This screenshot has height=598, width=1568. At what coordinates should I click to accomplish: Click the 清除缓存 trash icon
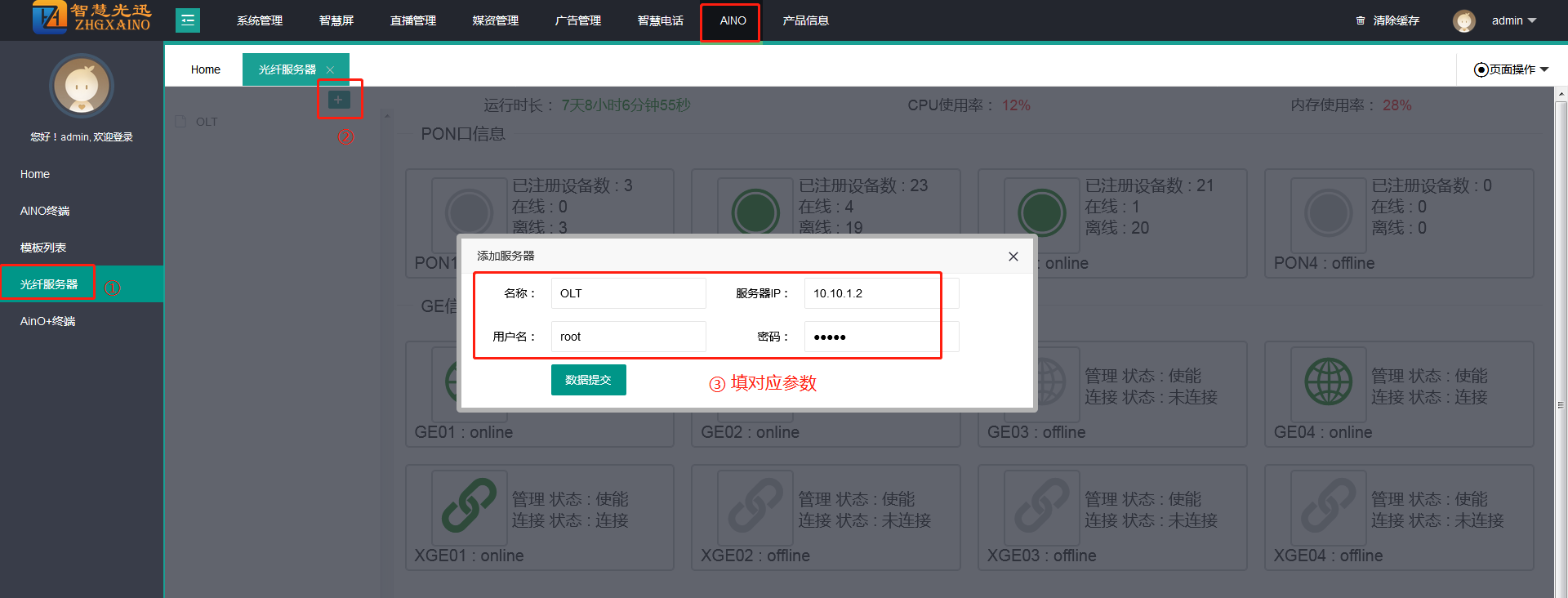click(x=1360, y=20)
